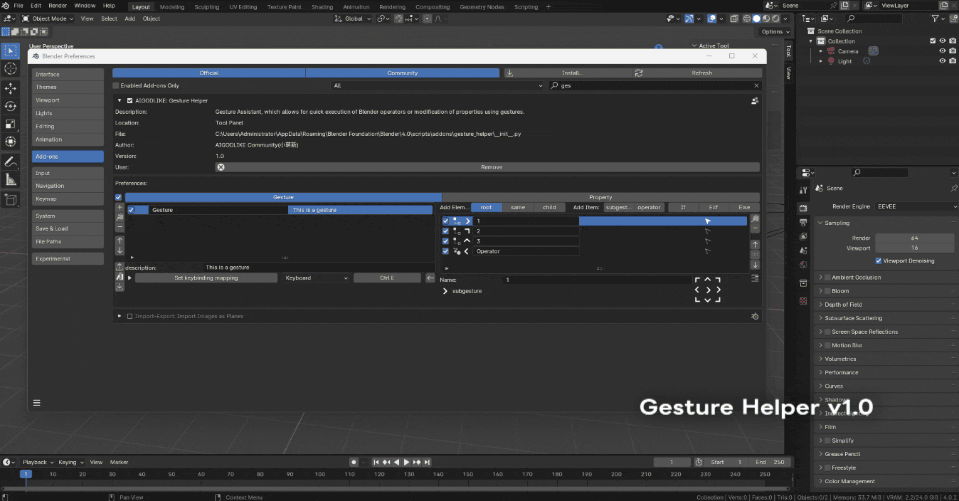Image resolution: width=959 pixels, height=501 pixels.
Task: Open the Render Engine EEVEE dropdown
Action: (x=916, y=206)
